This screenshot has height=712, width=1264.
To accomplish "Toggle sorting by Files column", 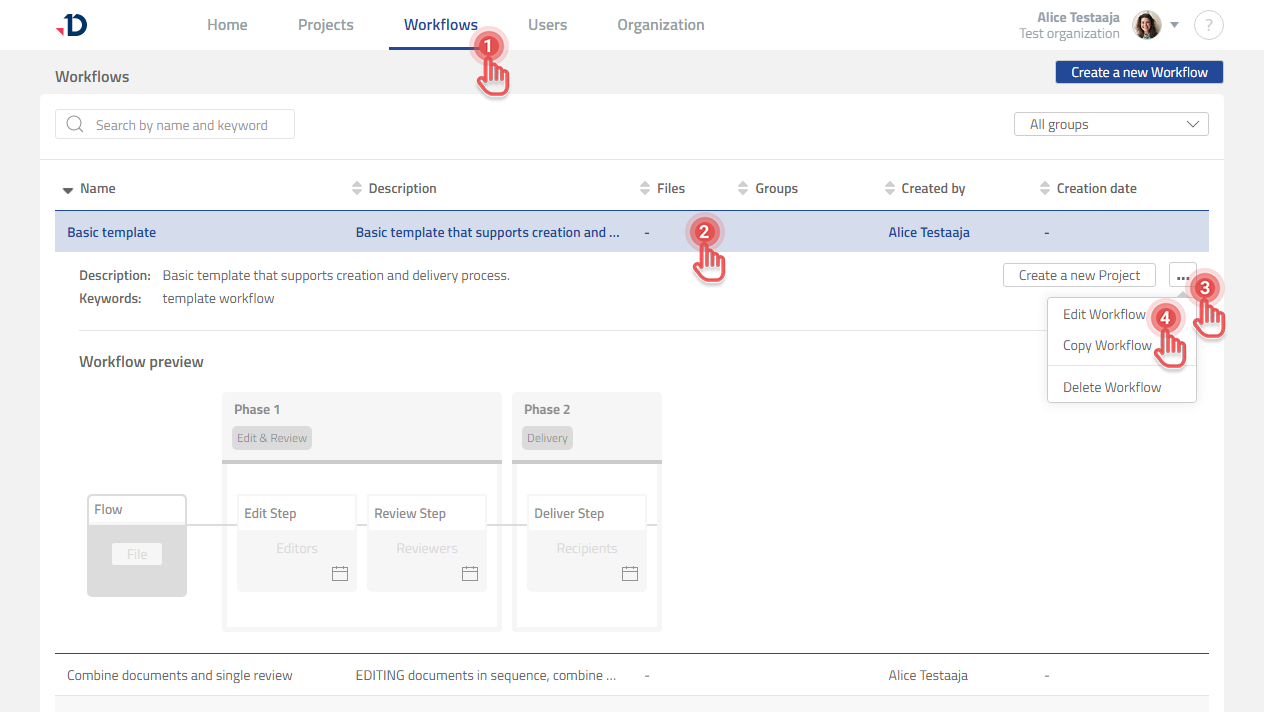I will point(645,188).
